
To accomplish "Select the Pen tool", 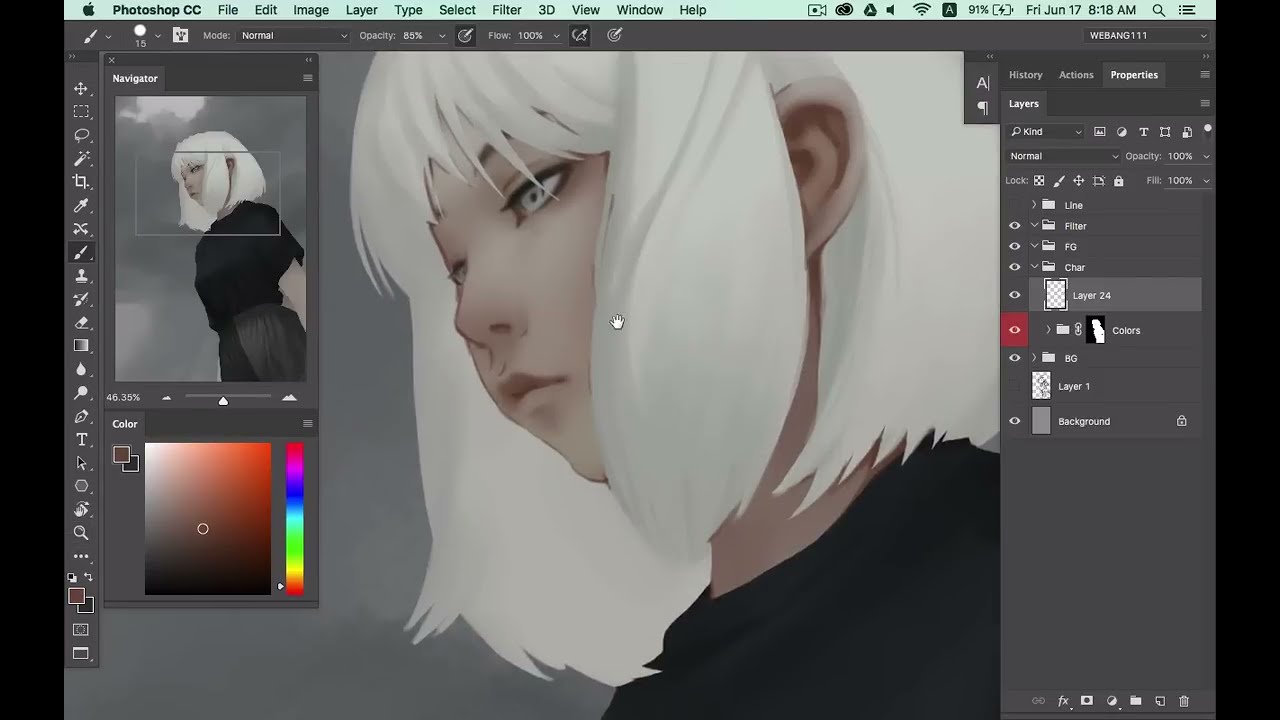I will click(81, 416).
